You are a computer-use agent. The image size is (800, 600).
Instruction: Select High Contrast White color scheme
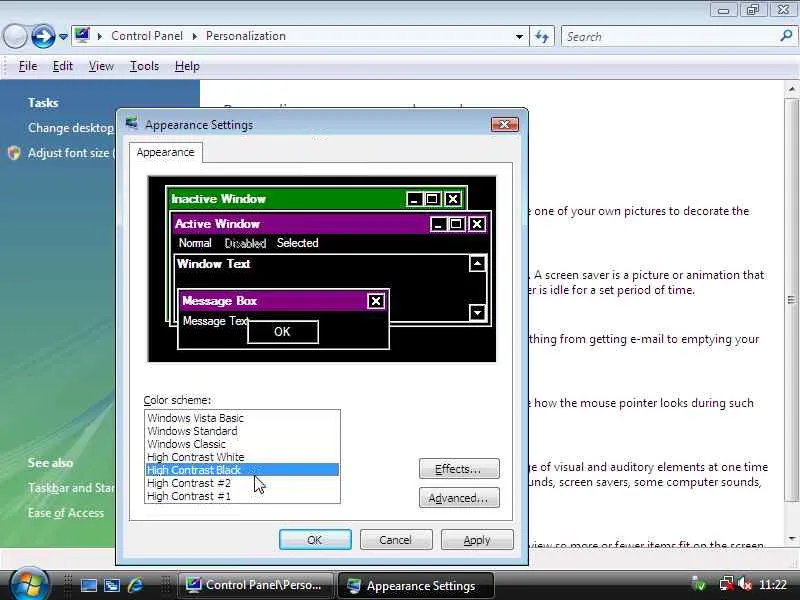242,457
